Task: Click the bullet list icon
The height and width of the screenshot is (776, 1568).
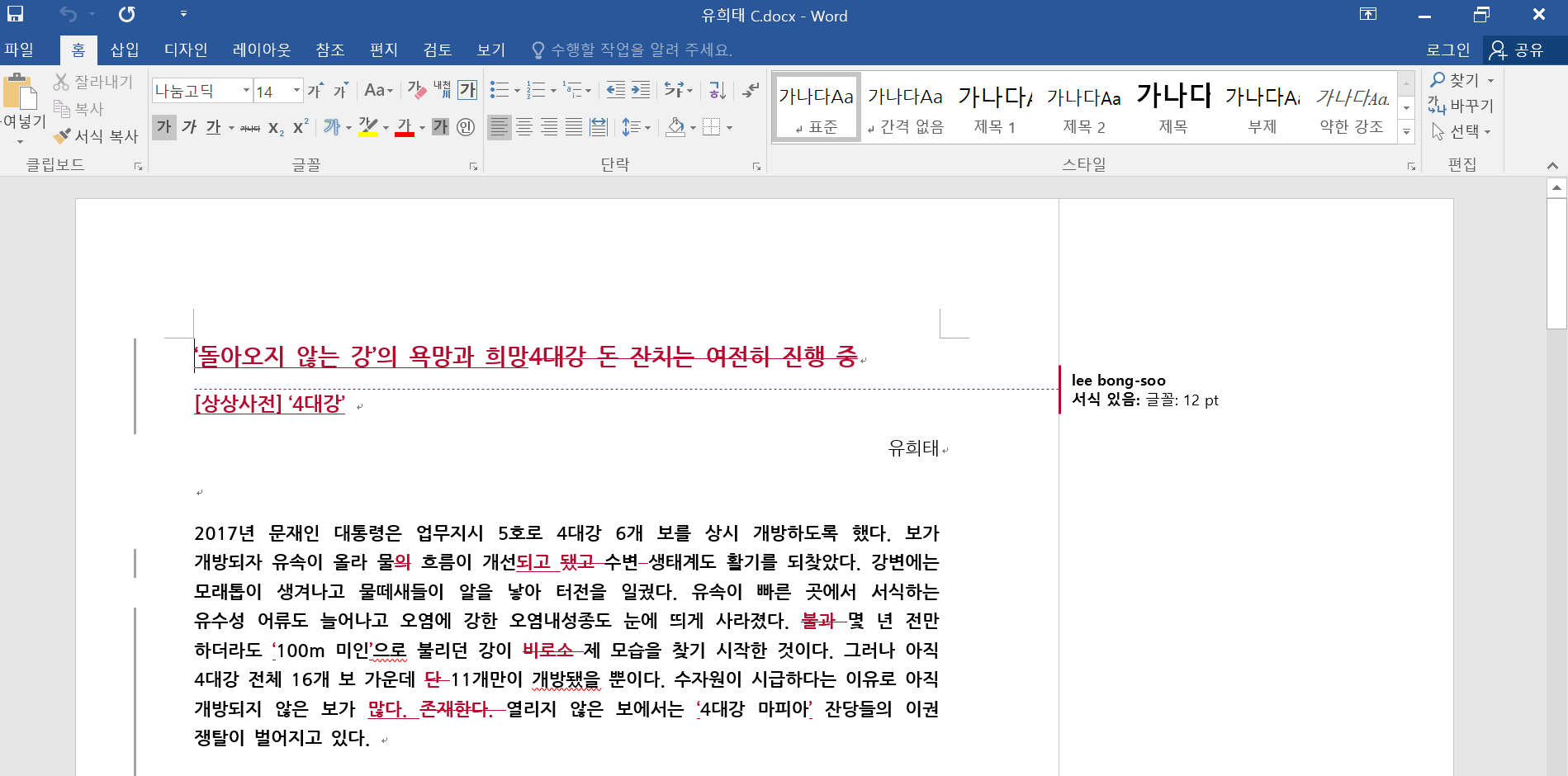Action: tap(499, 90)
